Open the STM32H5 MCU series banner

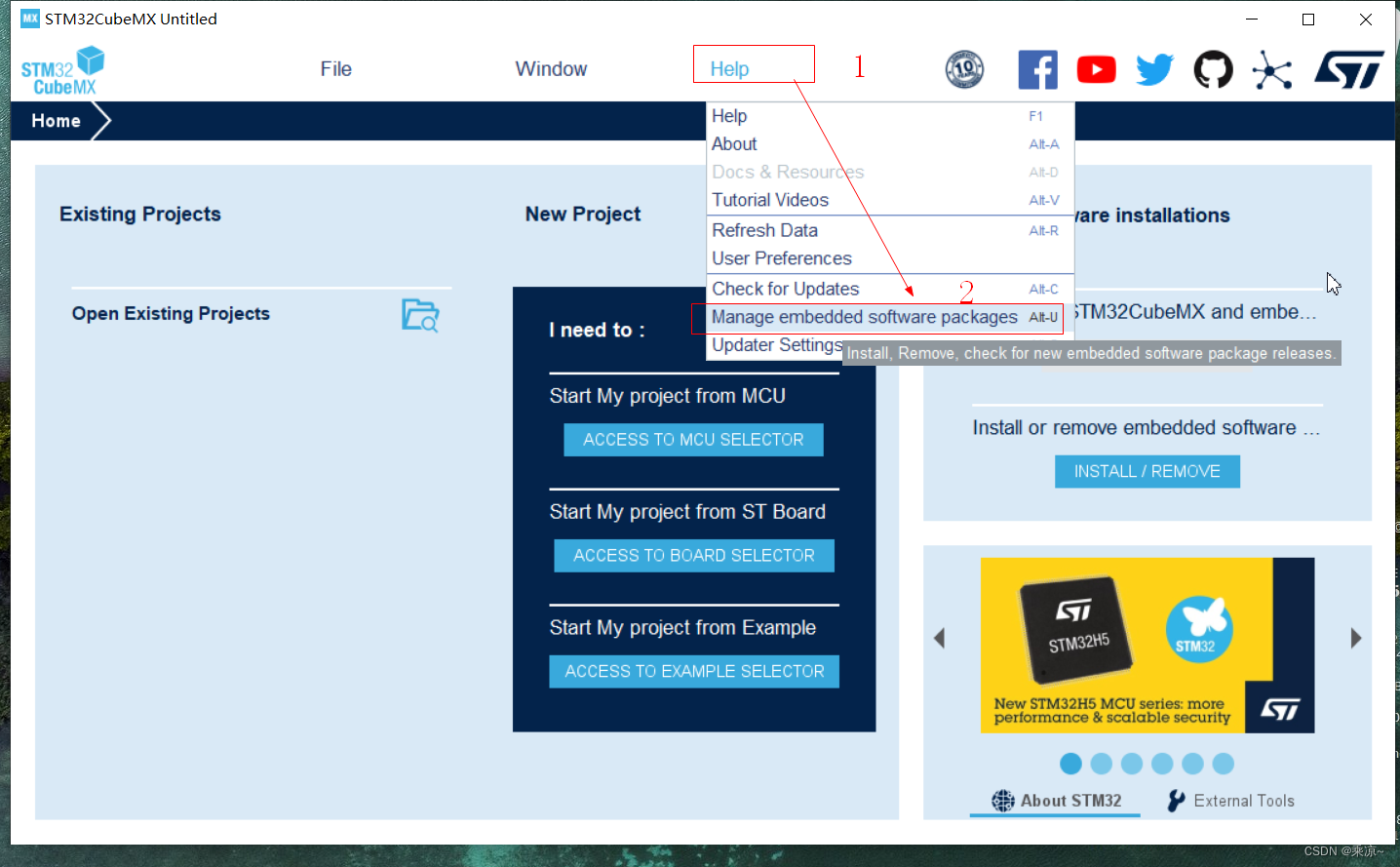tap(1147, 646)
